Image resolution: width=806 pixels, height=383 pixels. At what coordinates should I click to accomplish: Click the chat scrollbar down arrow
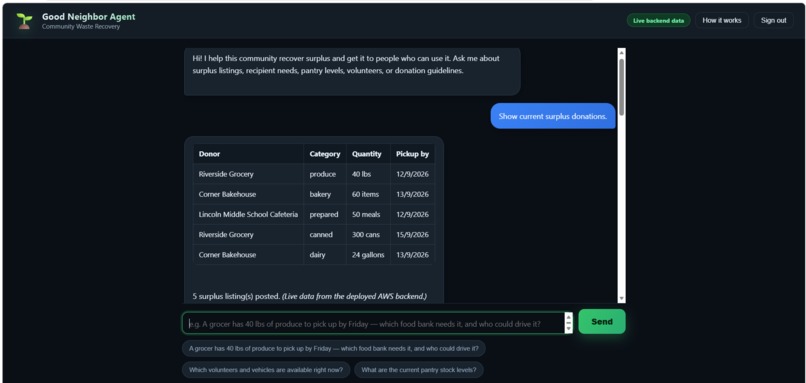pyautogui.click(x=621, y=299)
